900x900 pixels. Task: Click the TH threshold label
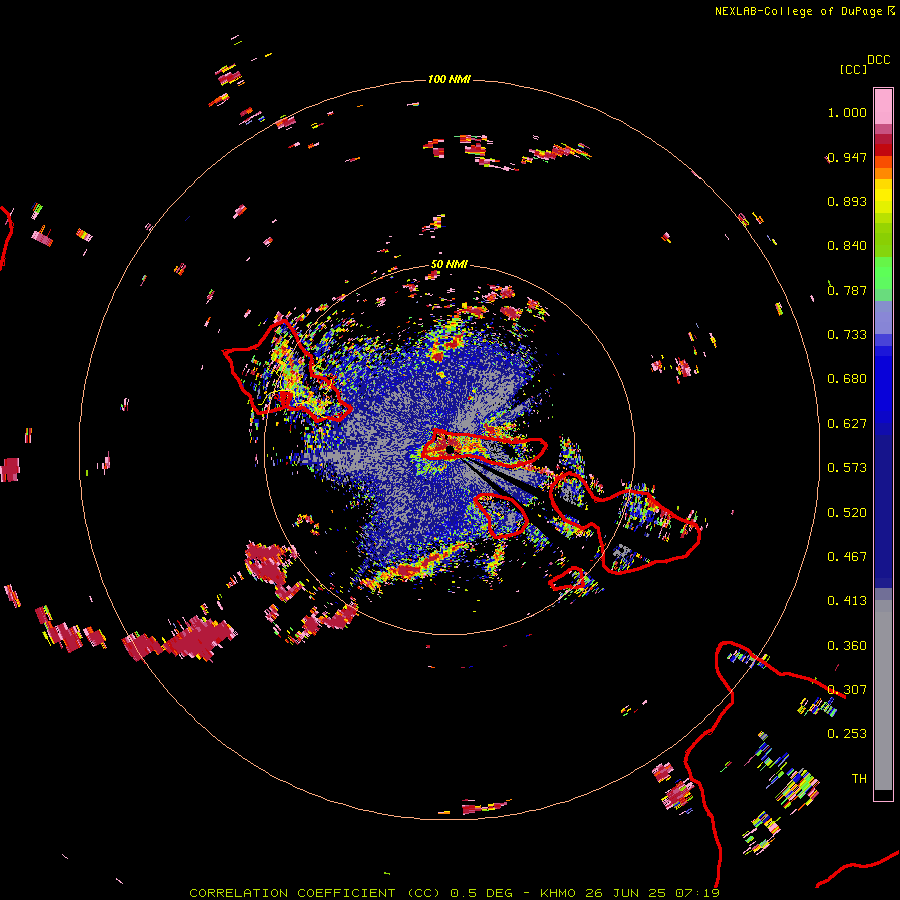point(859,779)
